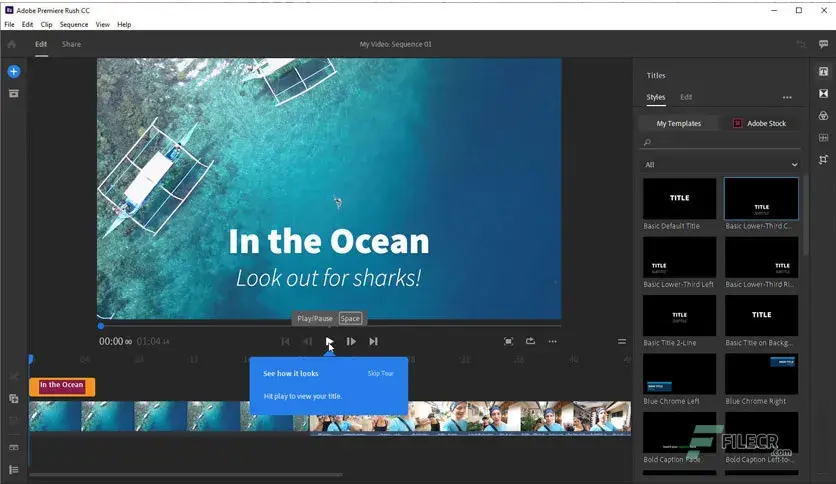Image resolution: width=836 pixels, height=484 pixels.
Task: Click the 'In the Ocean' title text in preview
Action: (329, 241)
